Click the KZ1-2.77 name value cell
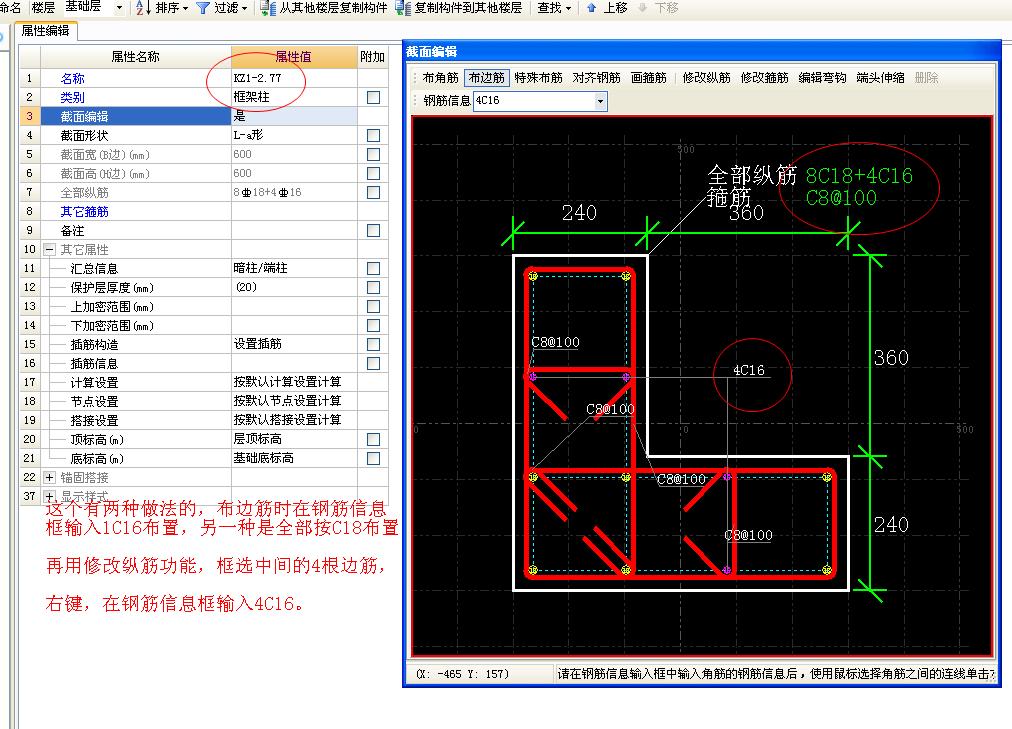This screenshot has height=729, width=1012. (x=294, y=79)
